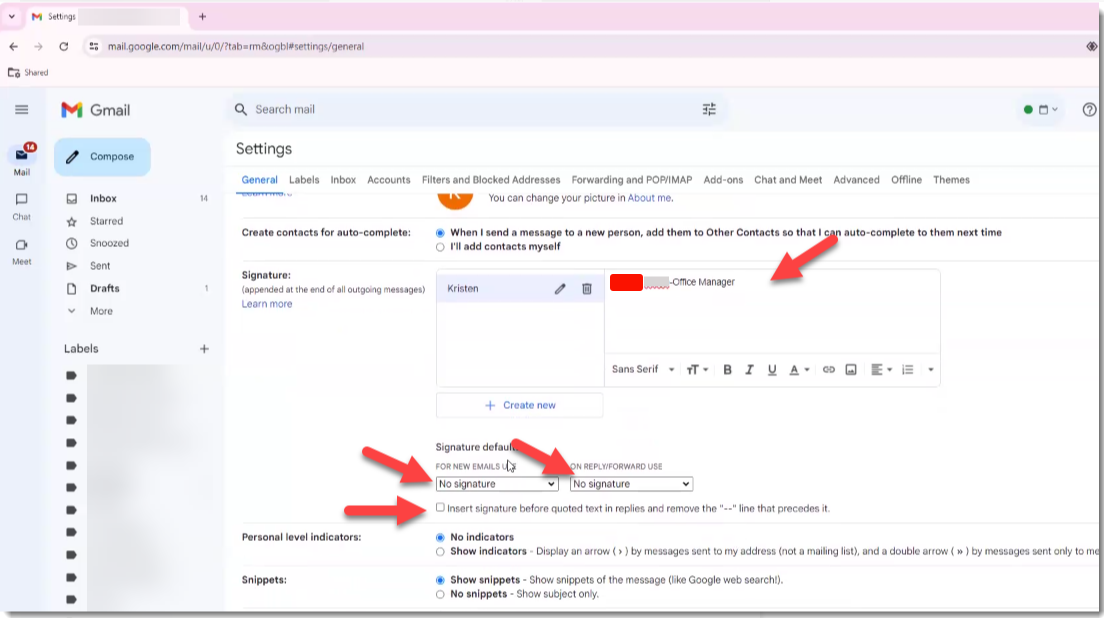1104x618 pixels.
Task: Expand more formatting options arrow
Action: coord(930,370)
